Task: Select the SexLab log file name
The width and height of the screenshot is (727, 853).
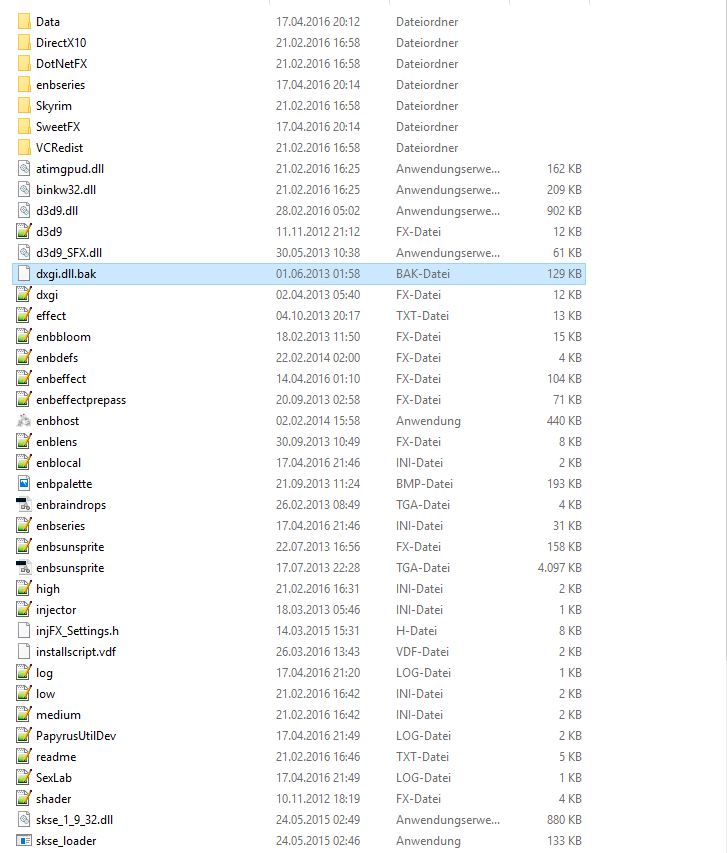Action: point(54,778)
